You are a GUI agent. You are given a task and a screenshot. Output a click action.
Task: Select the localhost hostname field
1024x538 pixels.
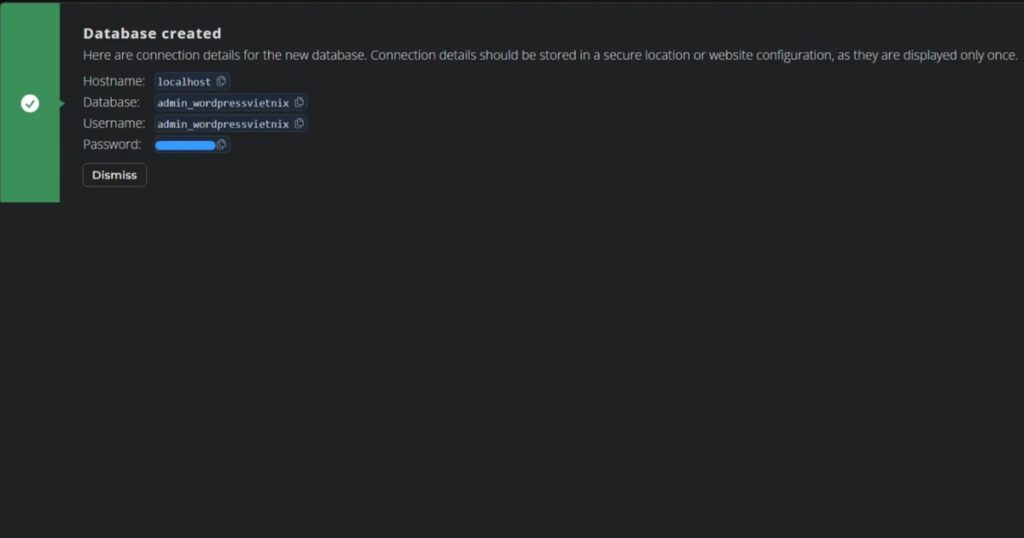(184, 82)
